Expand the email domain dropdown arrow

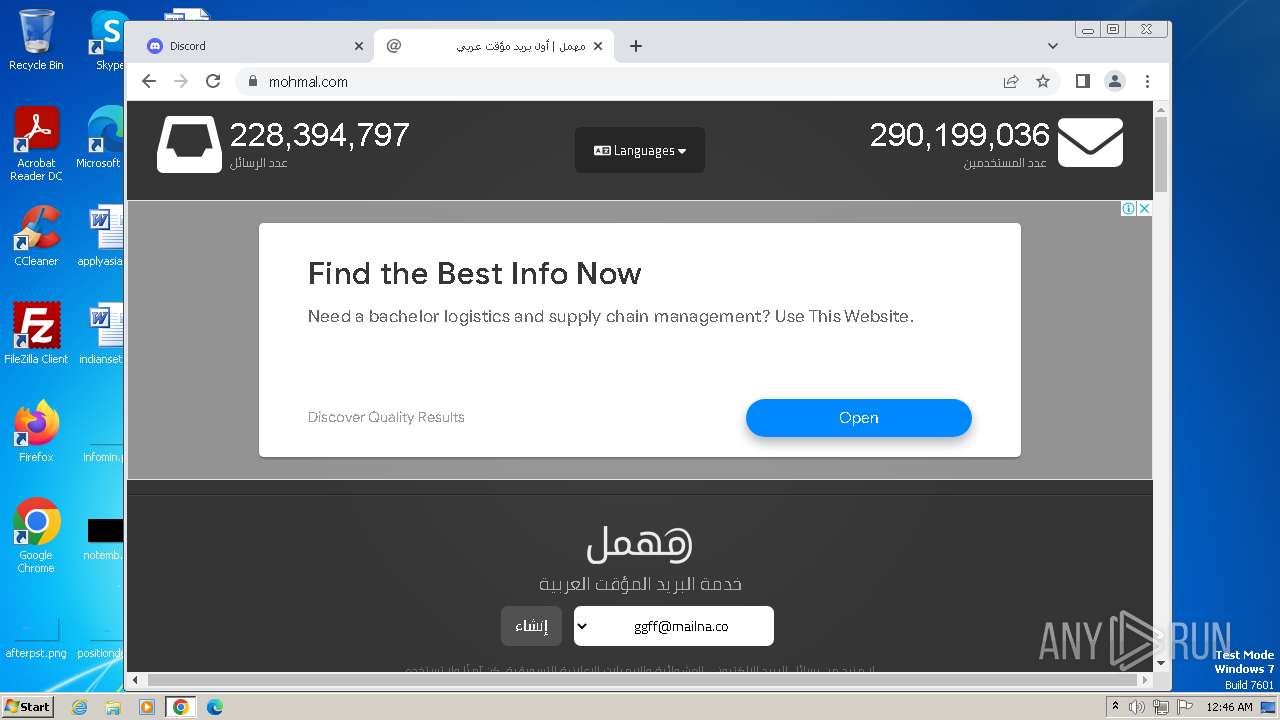(582, 627)
